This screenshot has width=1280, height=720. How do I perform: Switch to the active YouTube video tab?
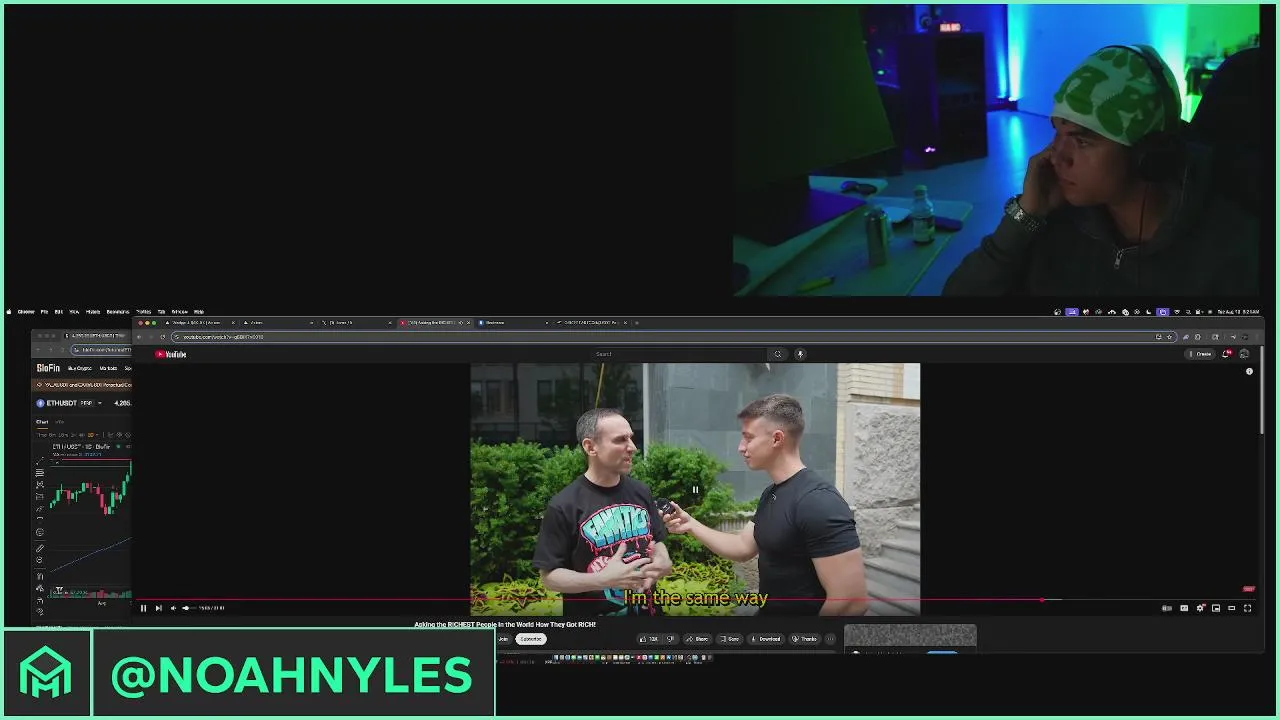click(433, 323)
